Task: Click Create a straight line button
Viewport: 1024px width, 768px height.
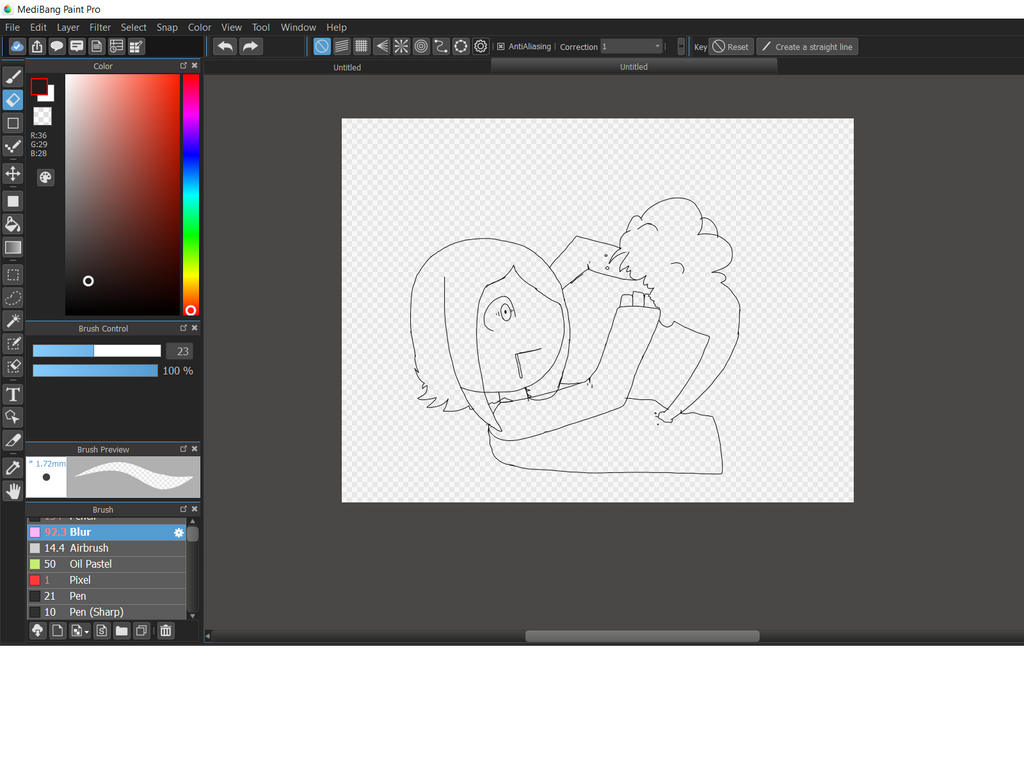Action: point(807,46)
